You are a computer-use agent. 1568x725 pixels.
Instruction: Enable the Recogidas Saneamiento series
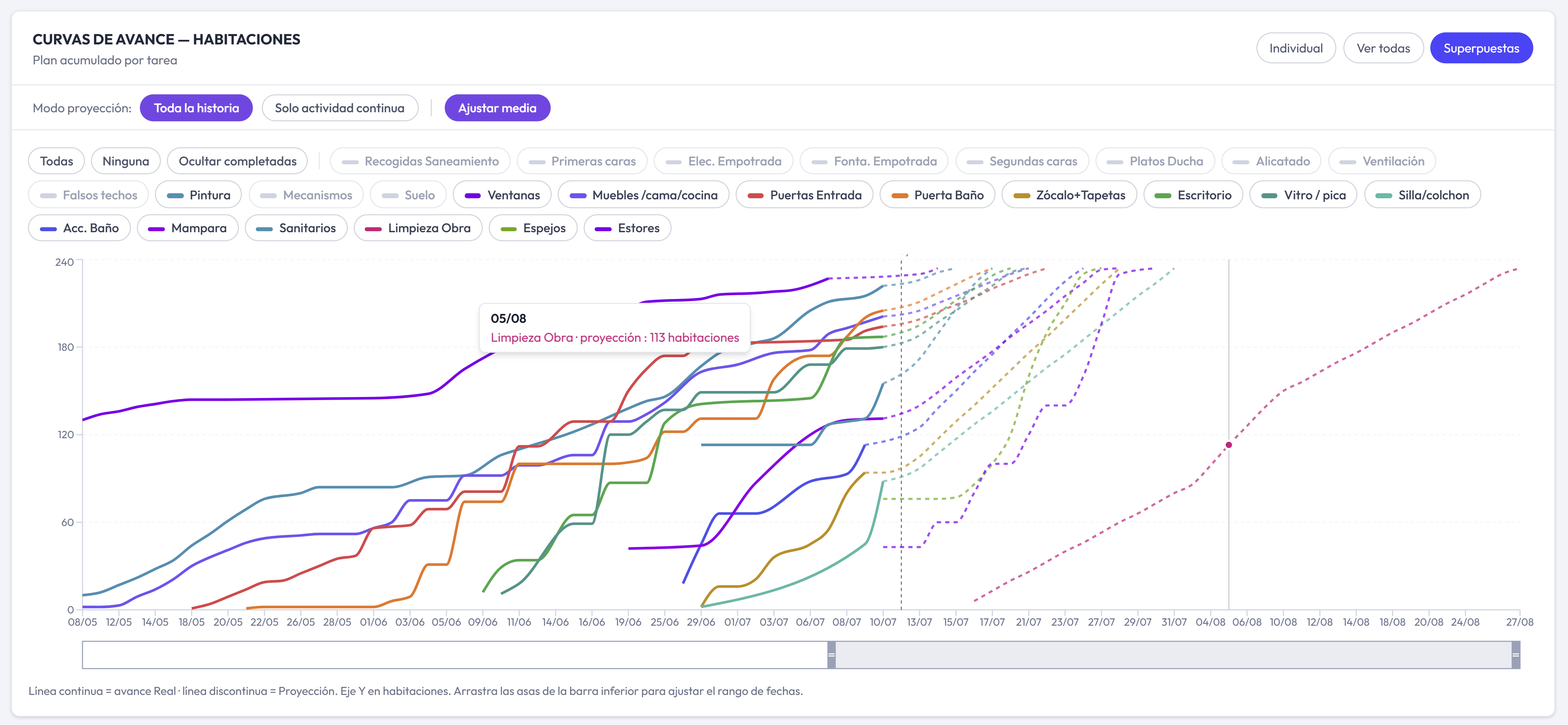click(420, 161)
